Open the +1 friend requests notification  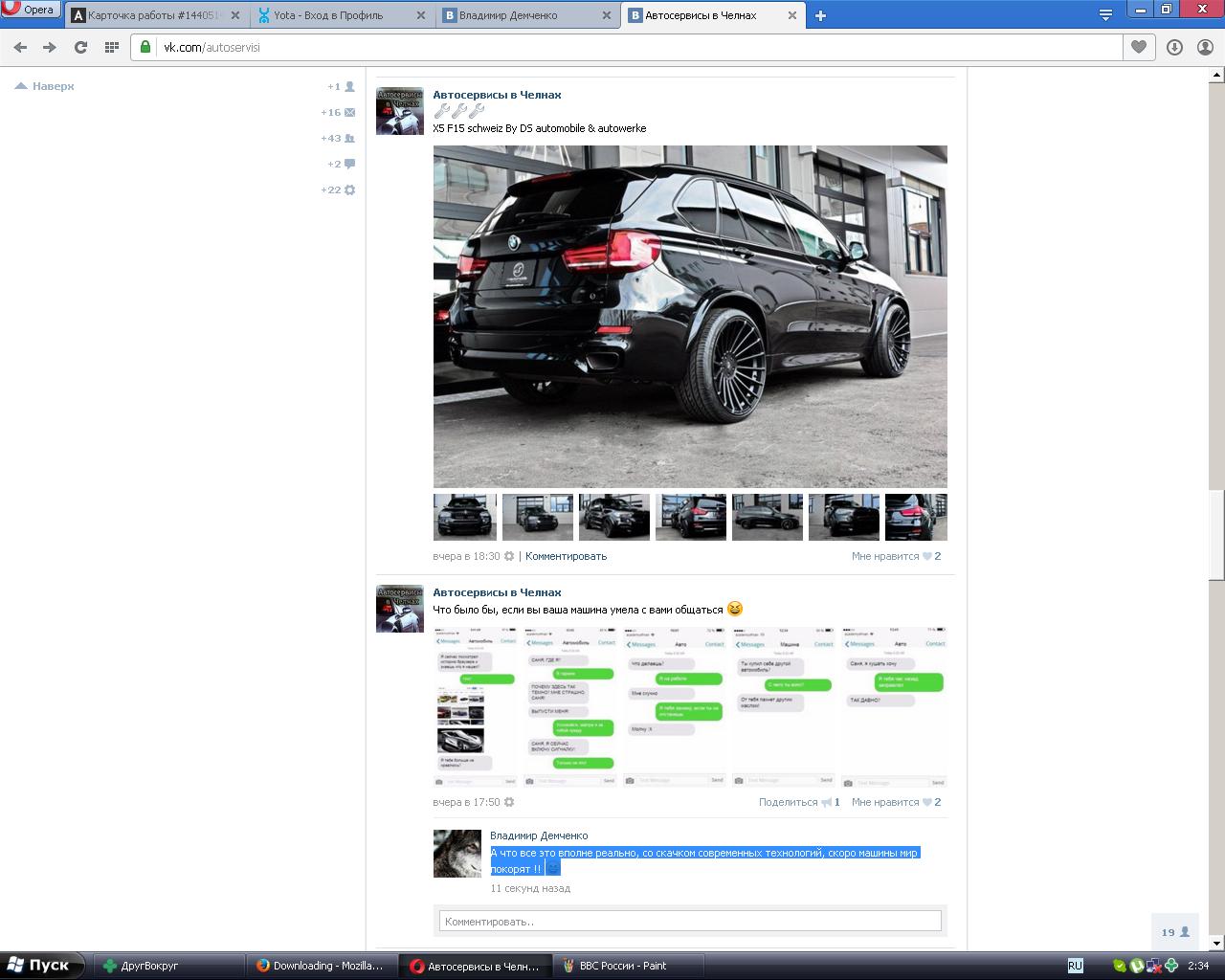(342, 86)
